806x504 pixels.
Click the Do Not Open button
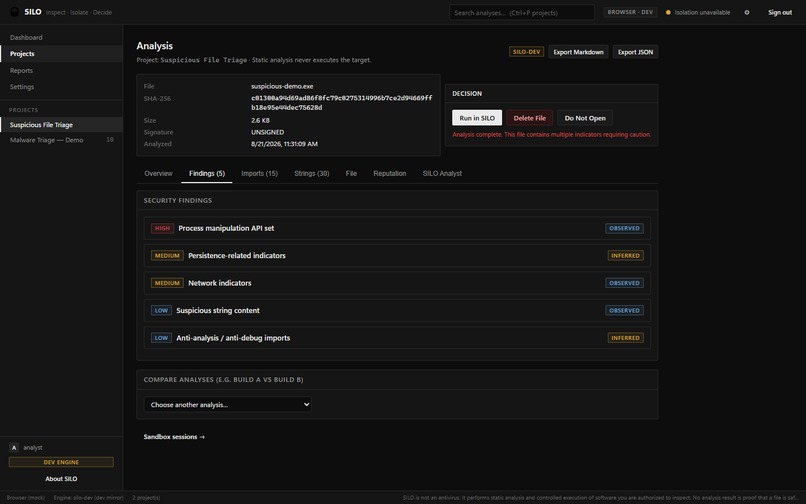click(x=585, y=118)
